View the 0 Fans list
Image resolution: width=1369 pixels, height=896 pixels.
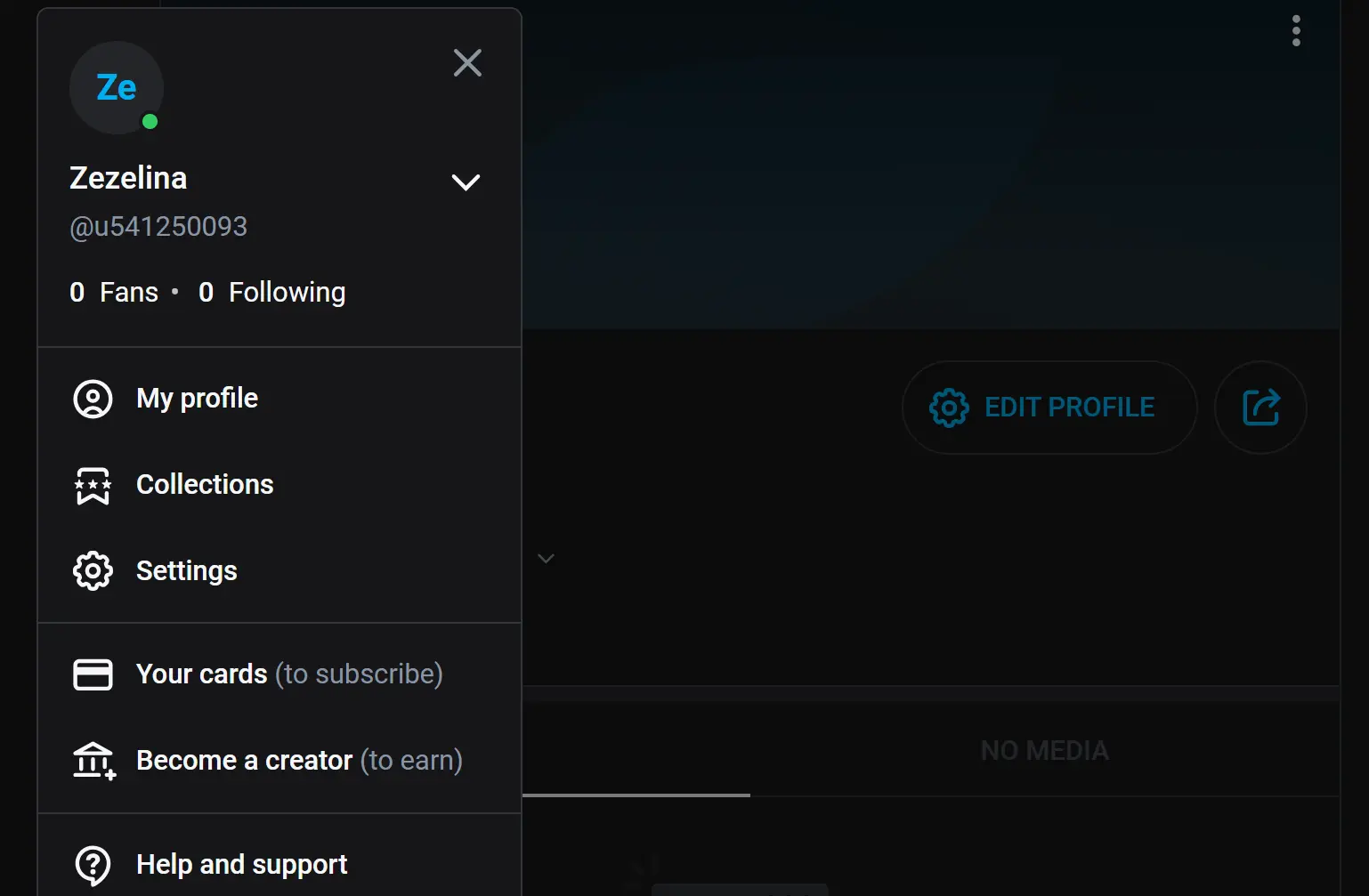[x=114, y=293]
